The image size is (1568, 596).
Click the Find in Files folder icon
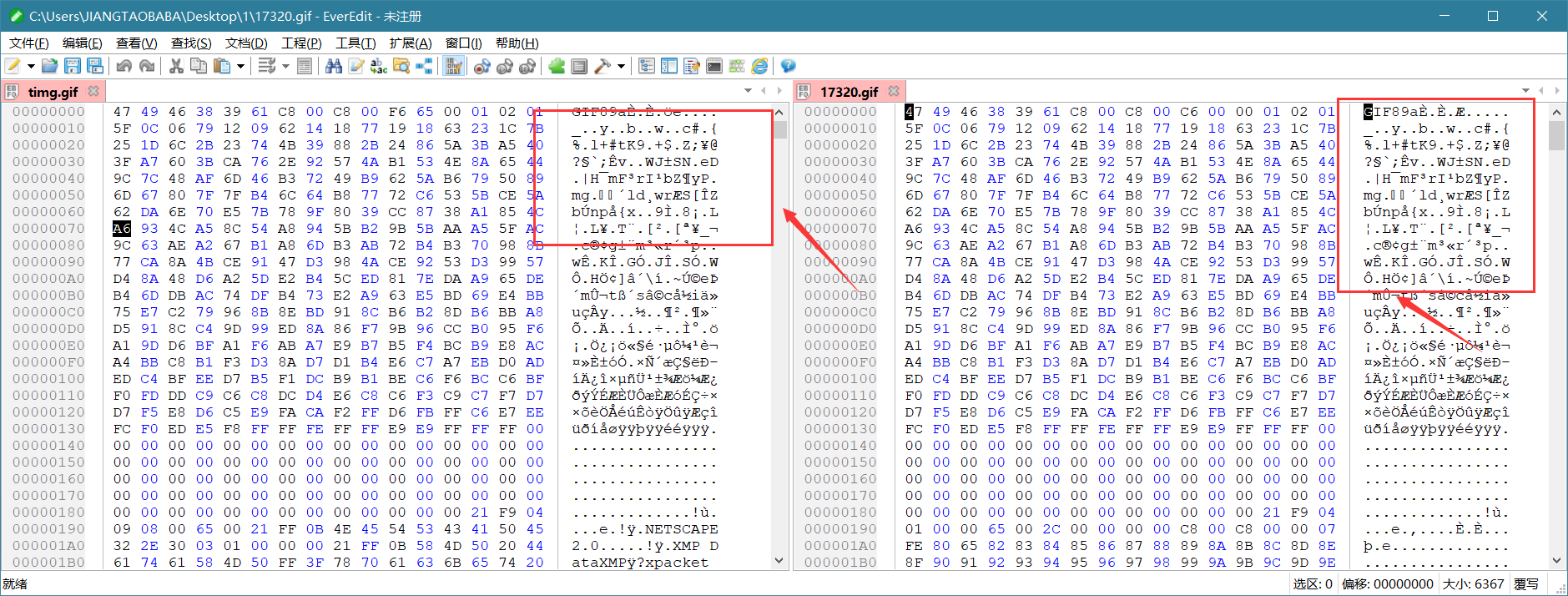401,66
